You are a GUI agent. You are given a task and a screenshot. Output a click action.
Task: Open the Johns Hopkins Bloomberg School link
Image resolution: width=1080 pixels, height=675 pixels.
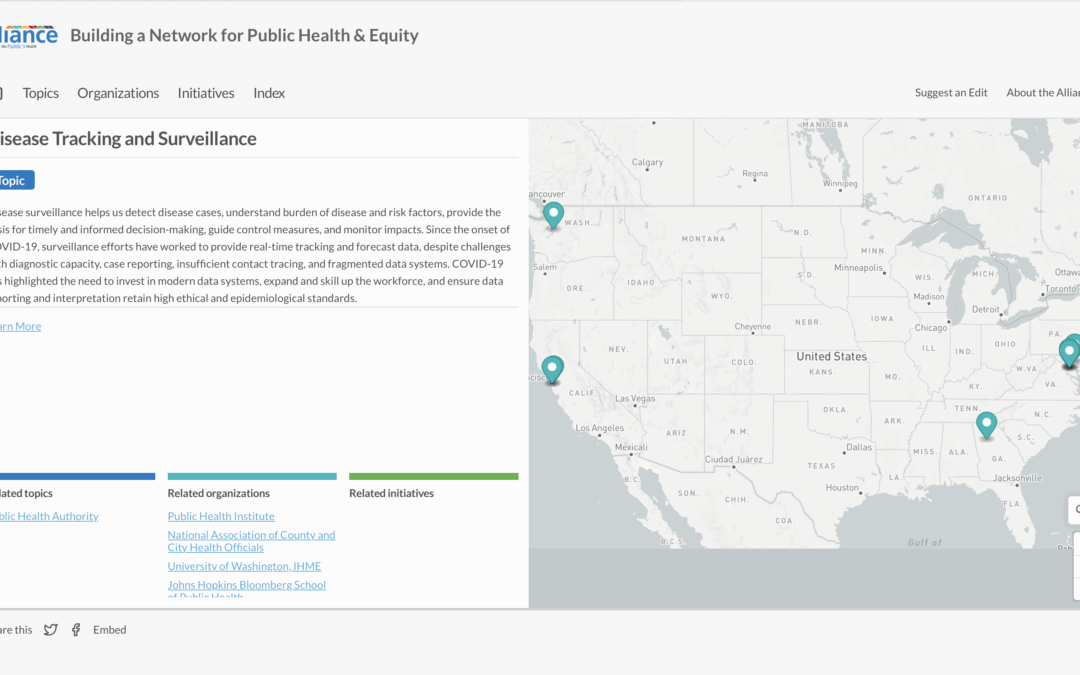coord(246,585)
